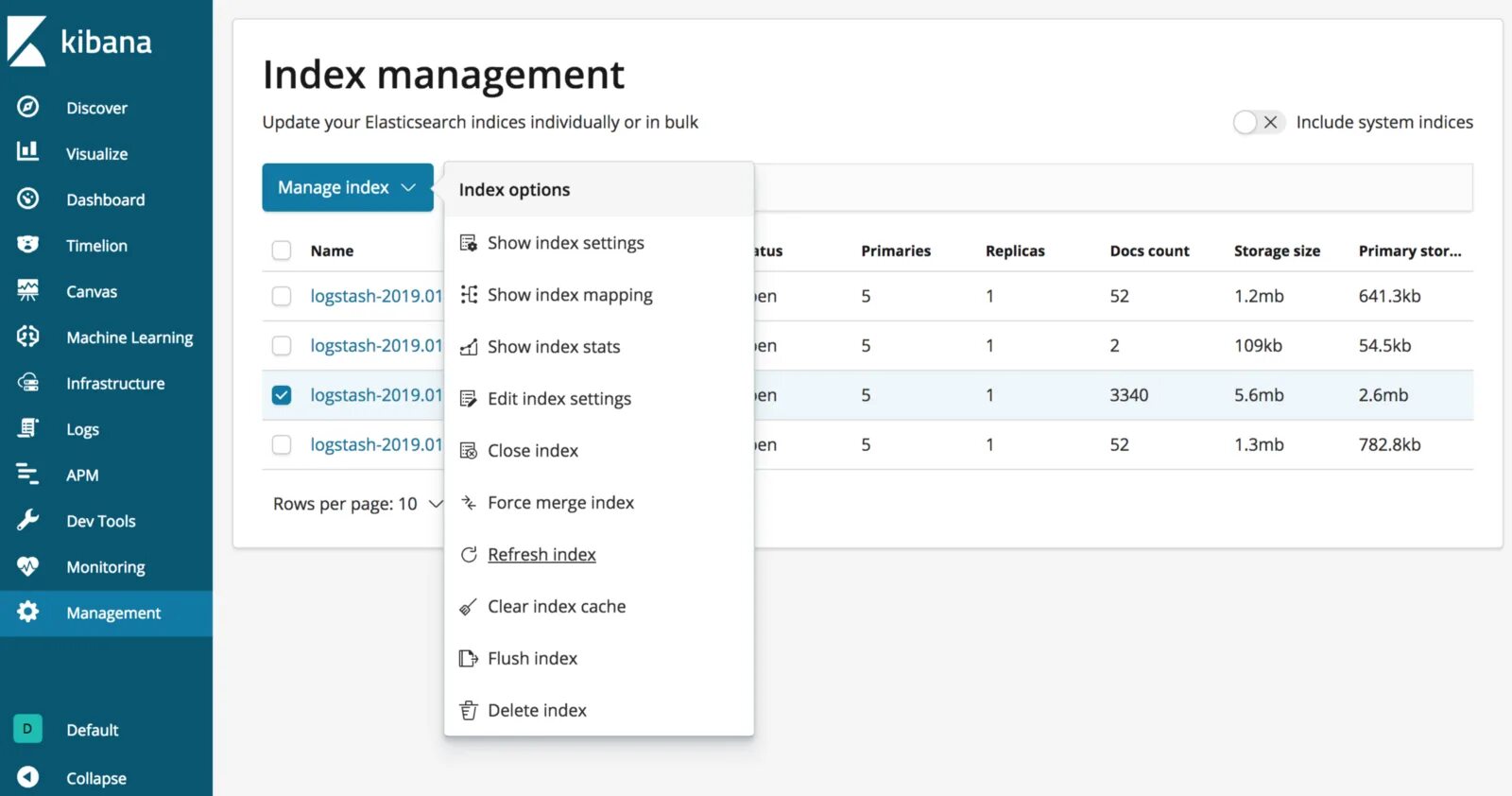Open the first logstash-2019.01 index link

pos(376,296)
